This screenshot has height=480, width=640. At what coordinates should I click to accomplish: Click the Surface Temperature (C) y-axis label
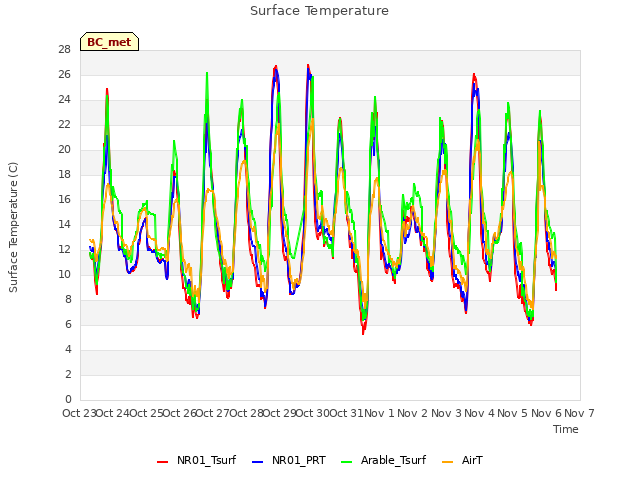(x=13, y=227)
